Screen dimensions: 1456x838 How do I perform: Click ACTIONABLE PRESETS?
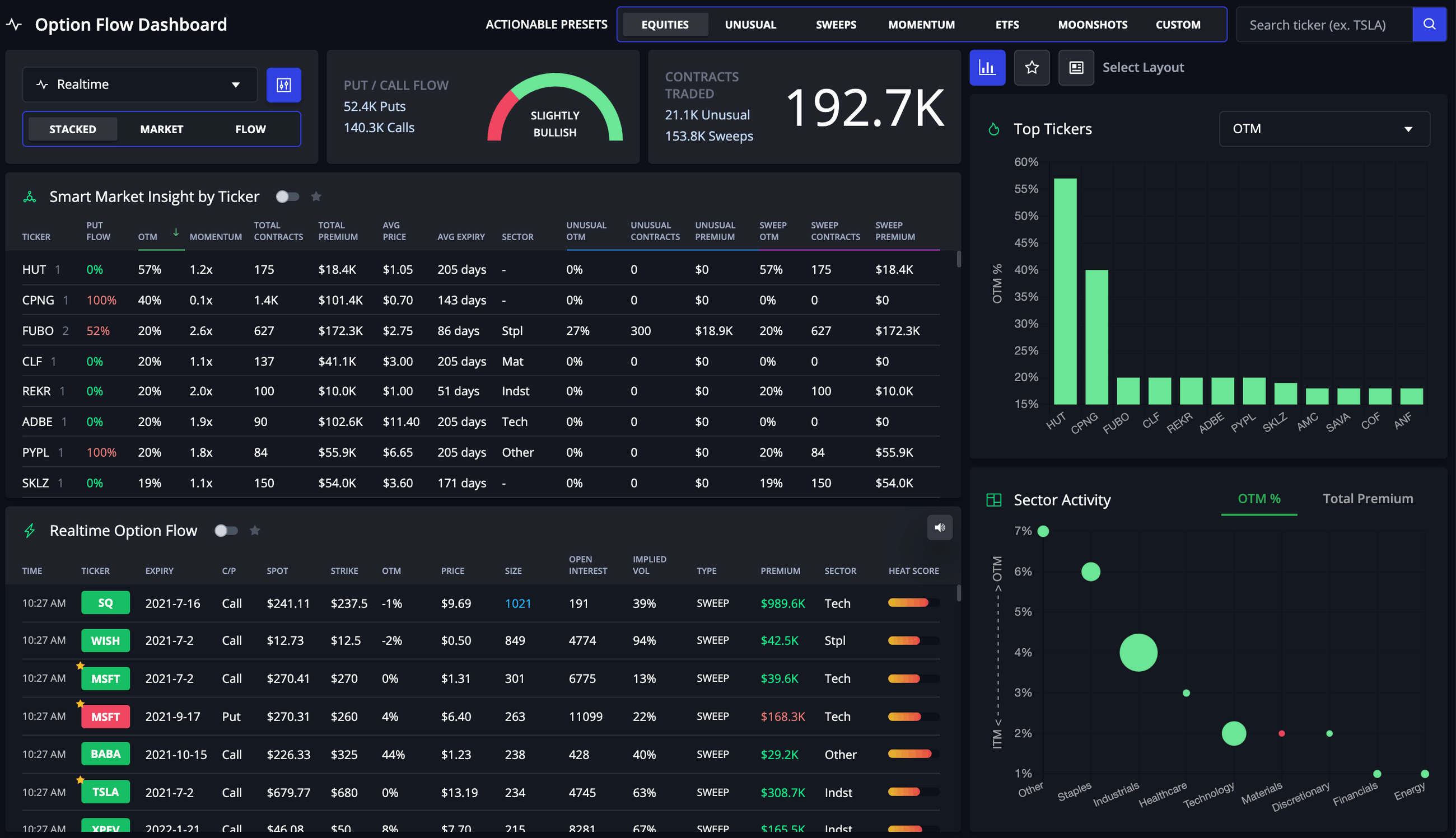(x=545, y=24)
